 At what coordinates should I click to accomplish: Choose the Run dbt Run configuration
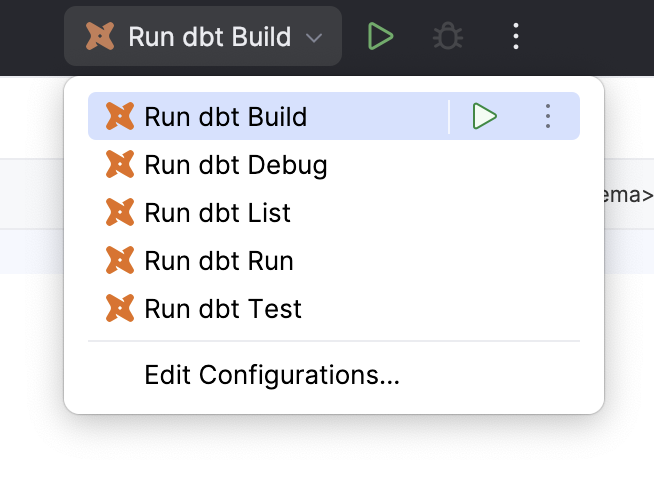point(219,260)
